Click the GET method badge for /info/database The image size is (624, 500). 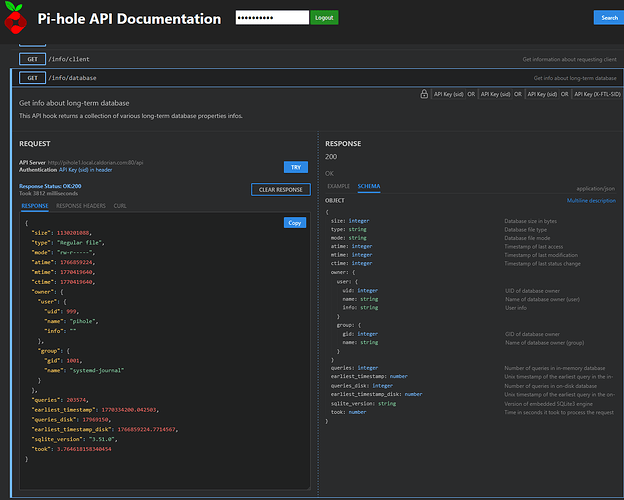(x=32, y=77)
